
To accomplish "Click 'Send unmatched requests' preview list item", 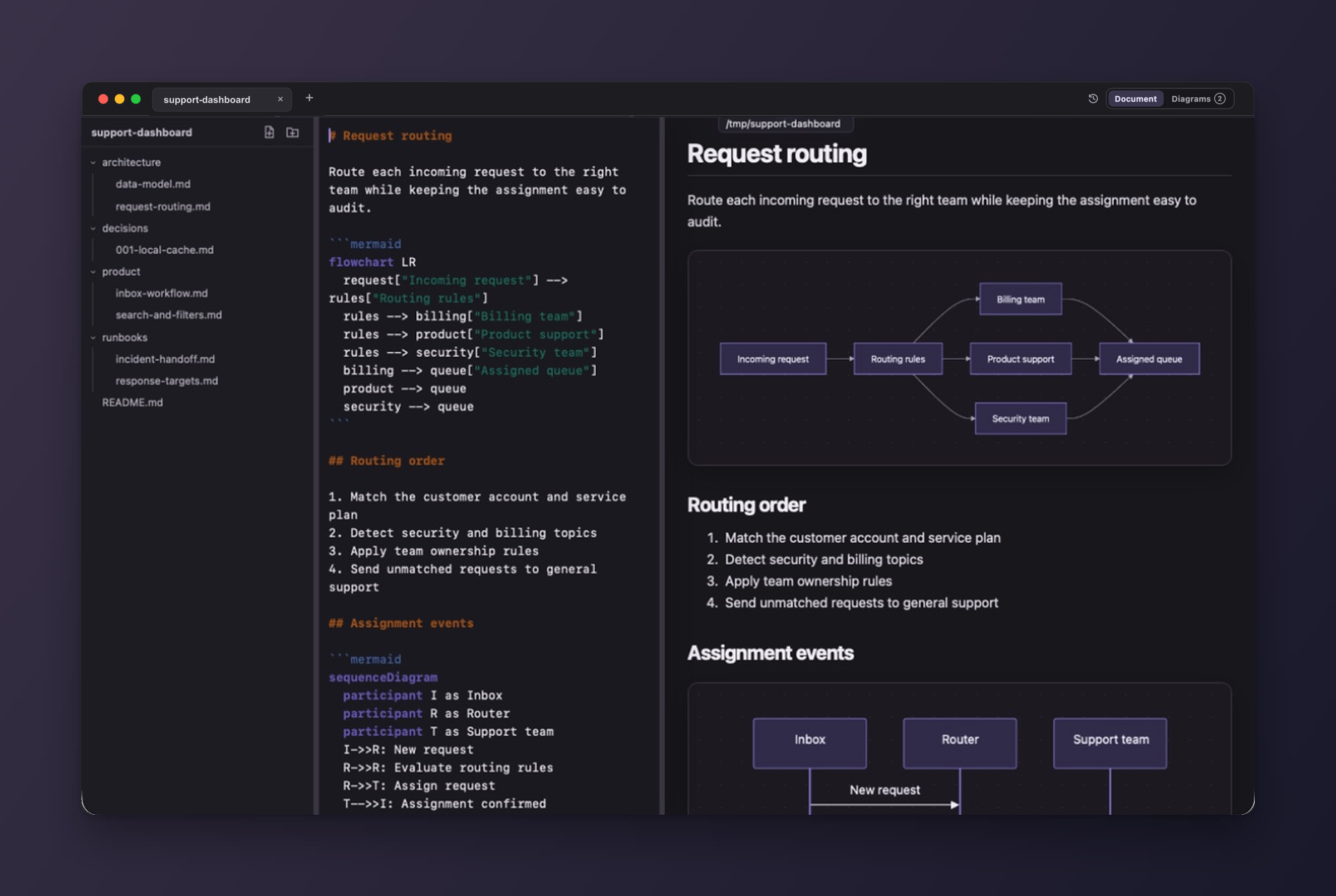I will [862, 603].
